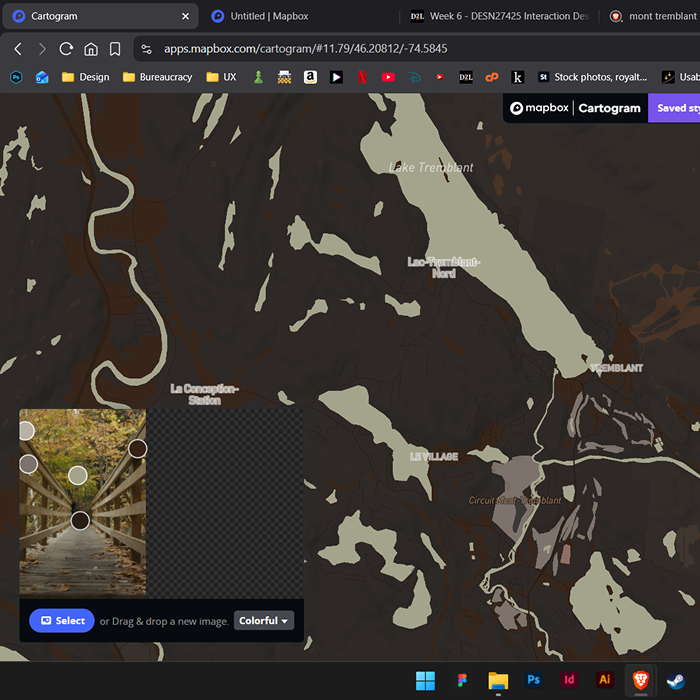The width and height of the screenshot is (700, 700).
Task: Click the Lake Tremblant map label
Action: click(431, 167)
